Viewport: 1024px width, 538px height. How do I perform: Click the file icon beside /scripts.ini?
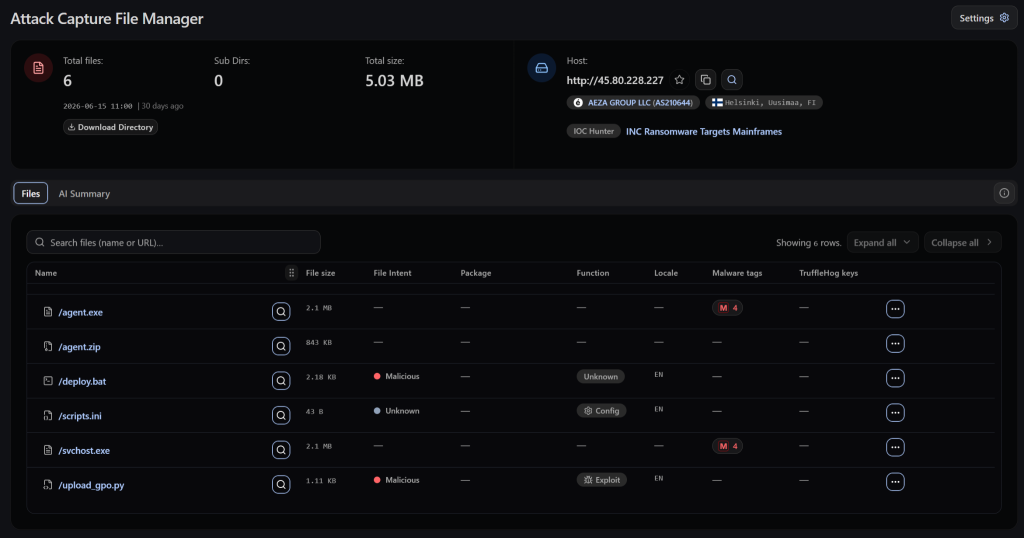[x=48, y=415]
